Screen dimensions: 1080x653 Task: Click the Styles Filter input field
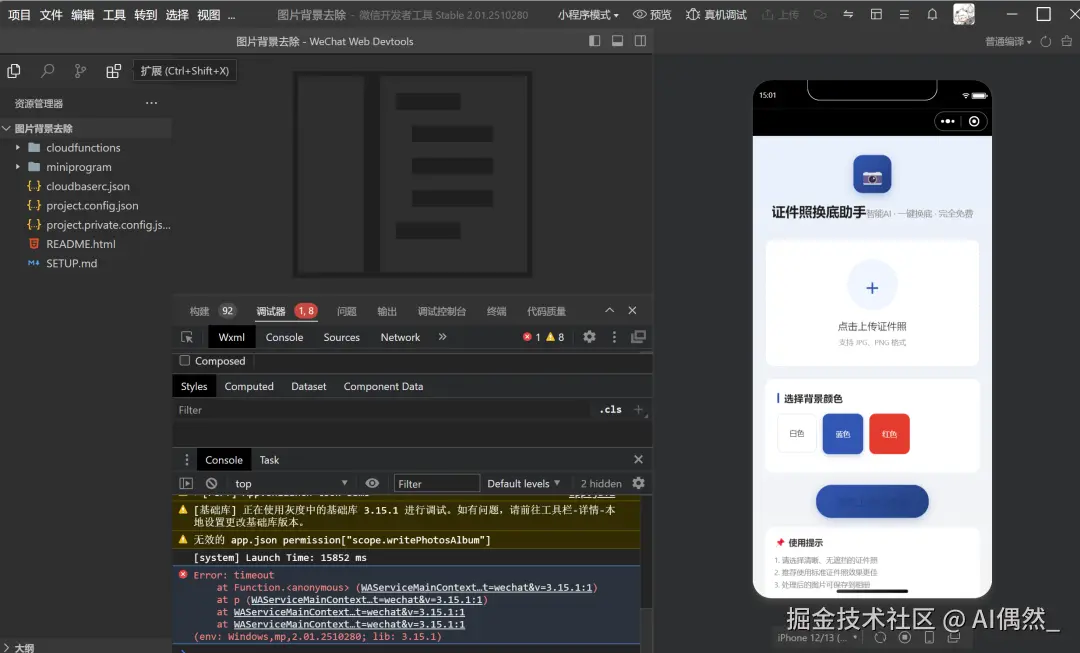[382, 410]
